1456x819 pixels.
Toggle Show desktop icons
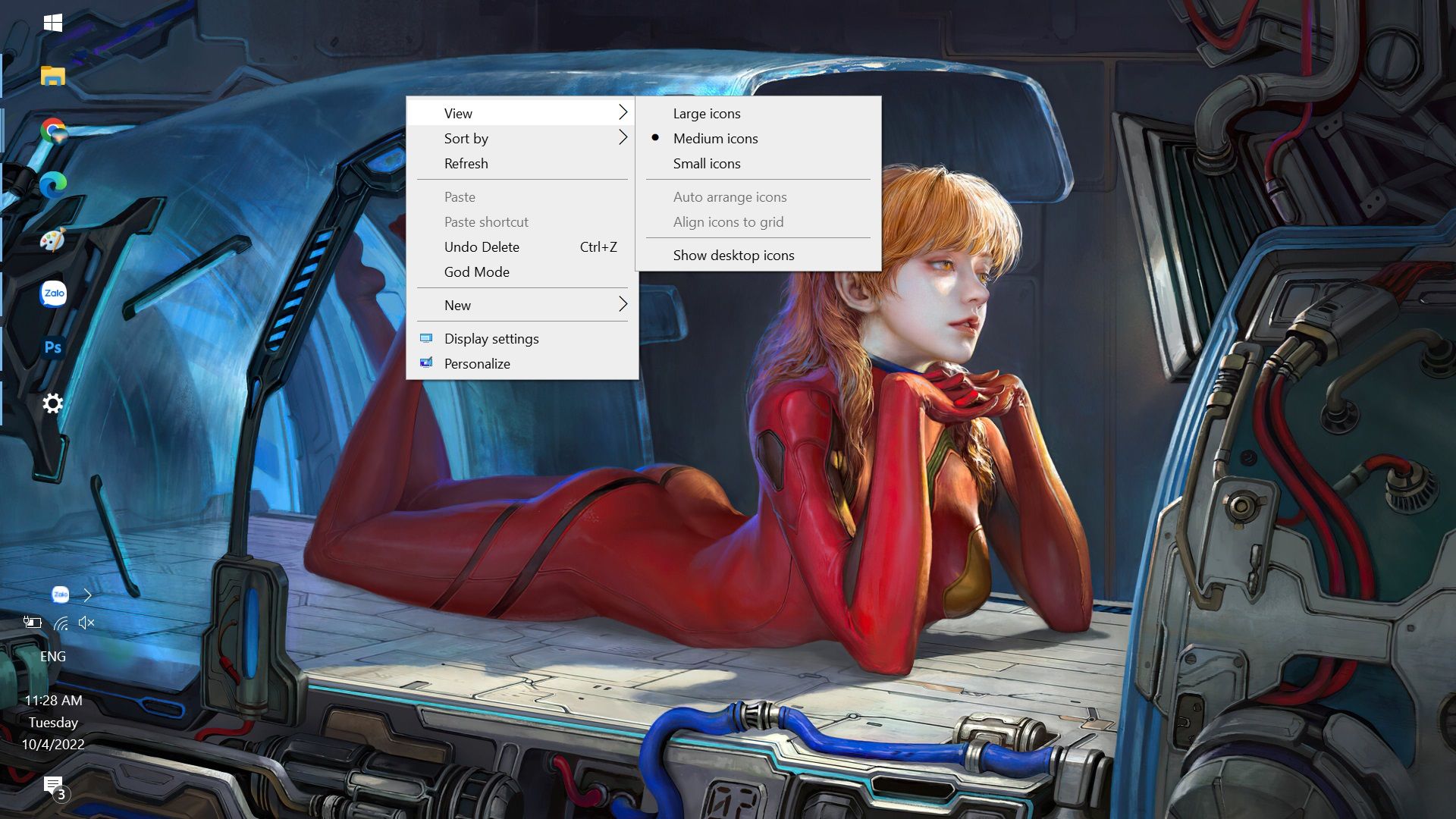[758, 255]
